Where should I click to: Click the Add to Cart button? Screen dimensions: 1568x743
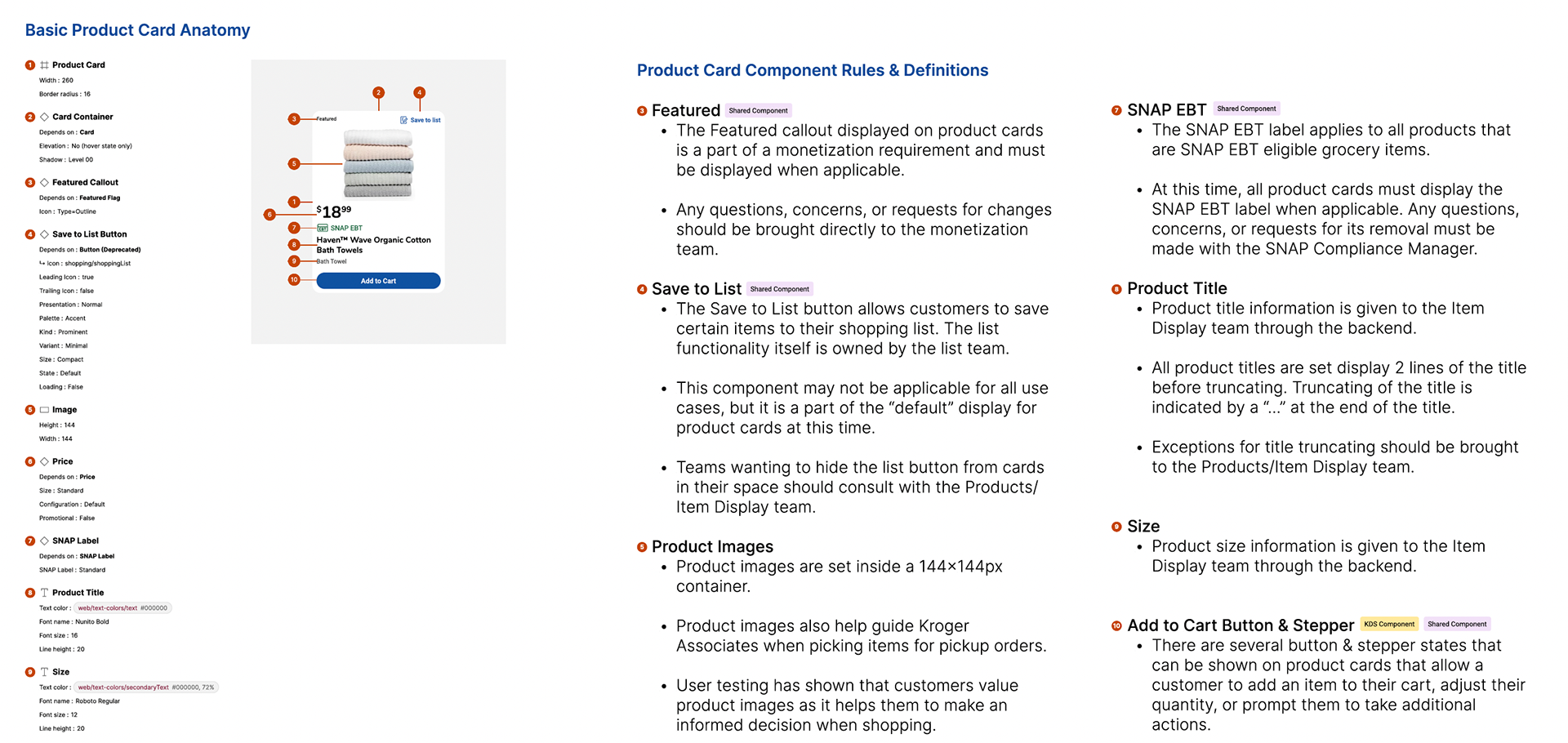point(378,281)
